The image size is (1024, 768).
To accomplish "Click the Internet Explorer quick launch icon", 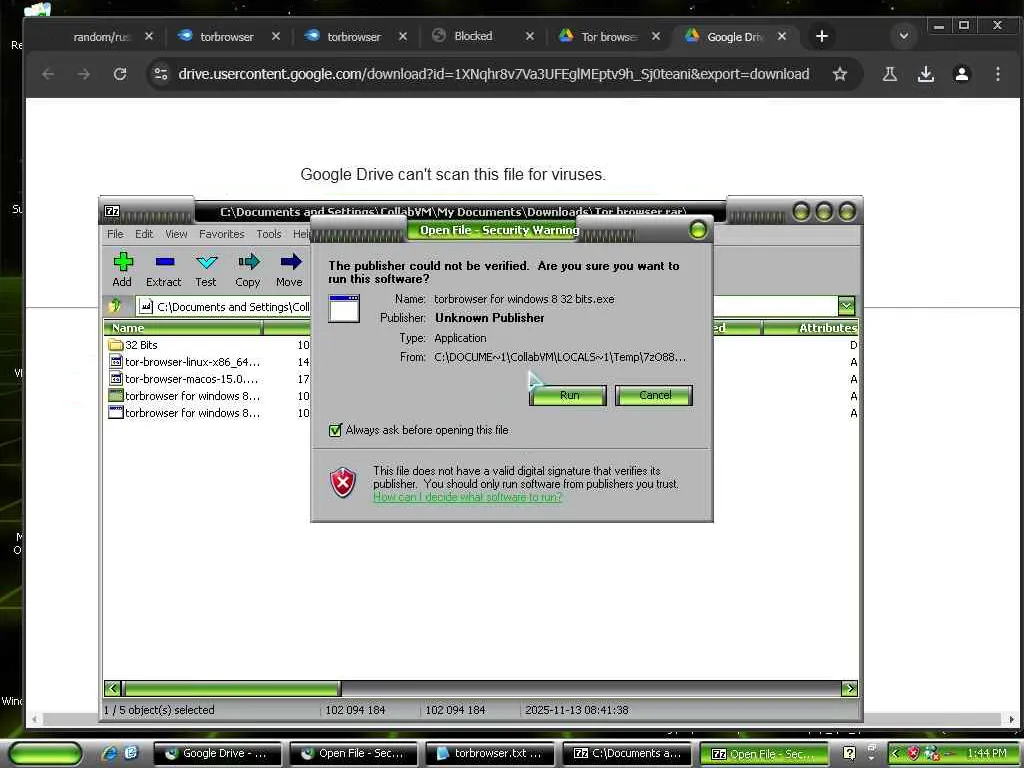I will click(109, 753).
